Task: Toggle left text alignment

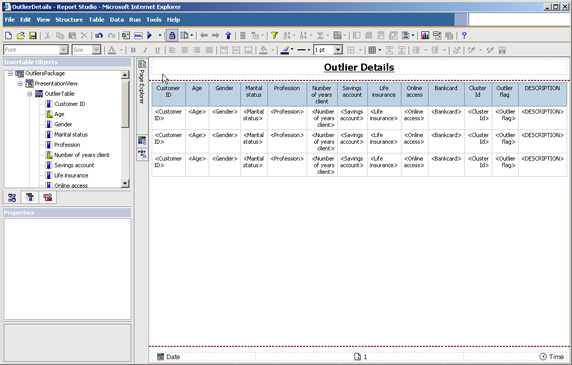Action: [x=172, y=50]
